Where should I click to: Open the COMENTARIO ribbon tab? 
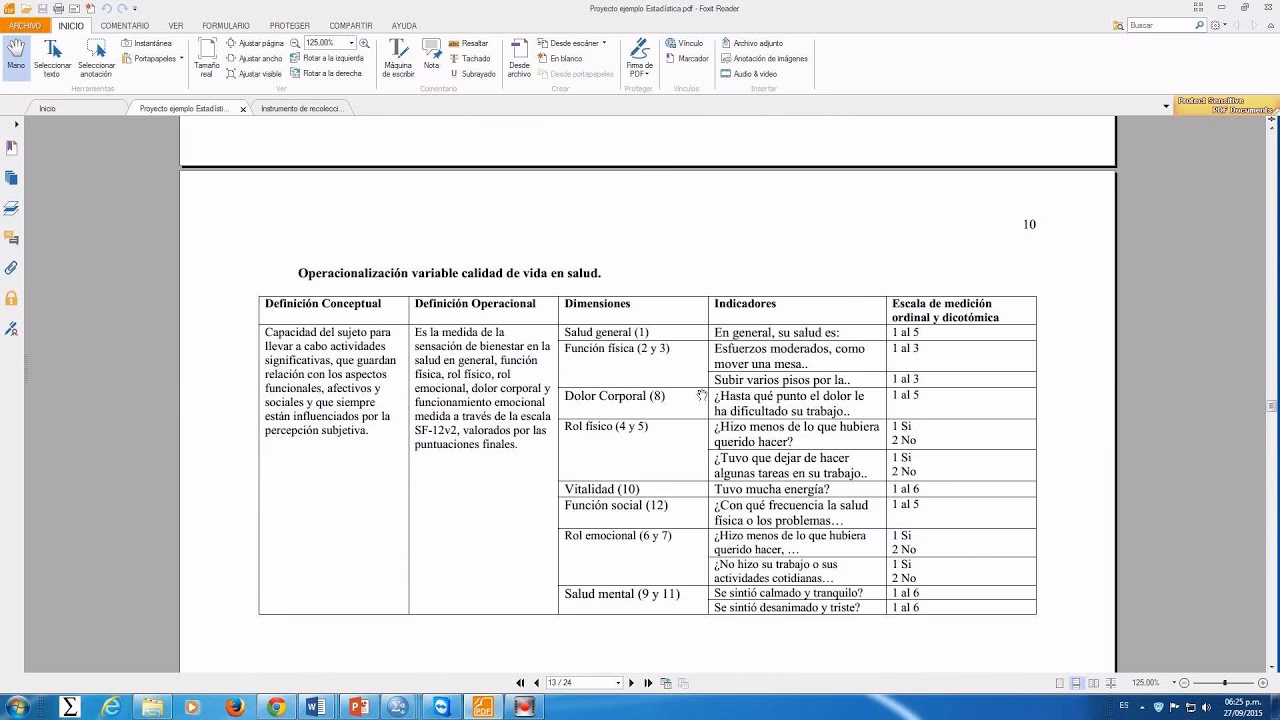(x=125, y=26)
